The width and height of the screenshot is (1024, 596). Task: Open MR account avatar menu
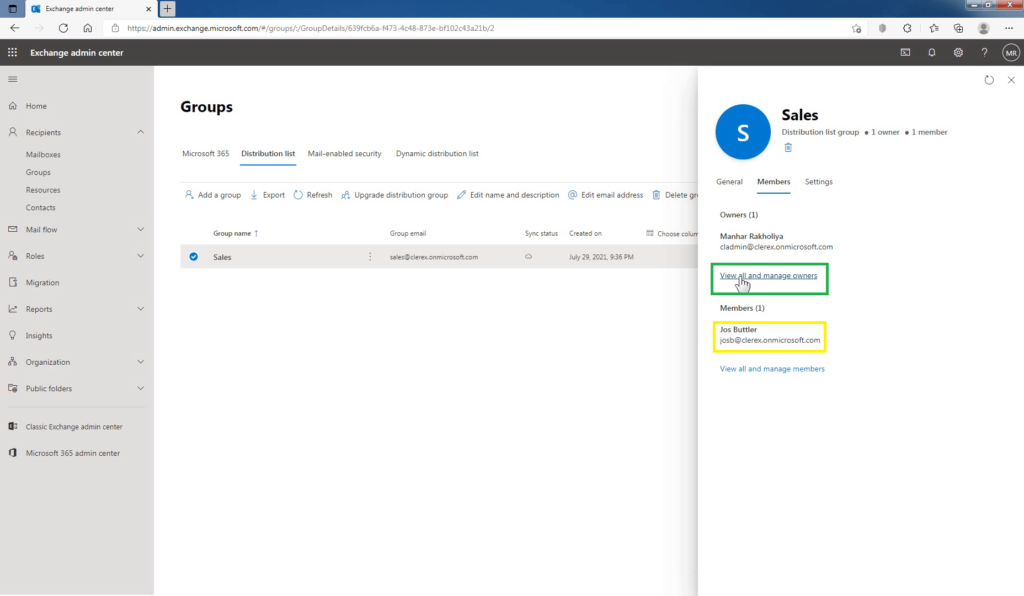click(1011, 53)
